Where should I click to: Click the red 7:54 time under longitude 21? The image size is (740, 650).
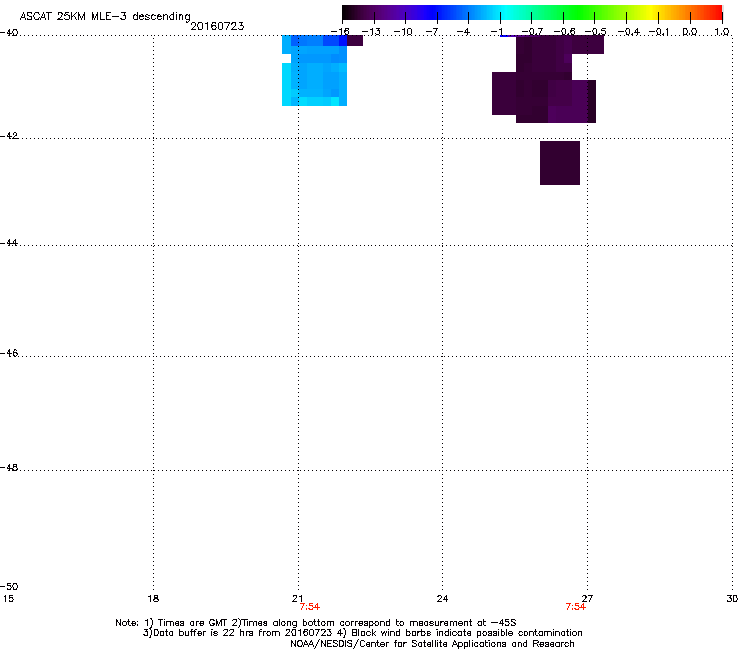[310, 607]
